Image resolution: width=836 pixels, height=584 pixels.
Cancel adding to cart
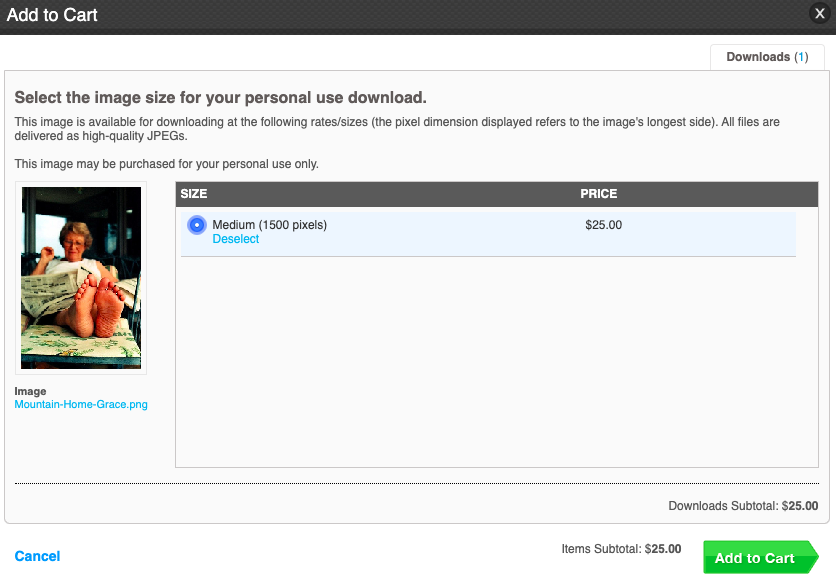pyautogui.click(x=37, y=556)
